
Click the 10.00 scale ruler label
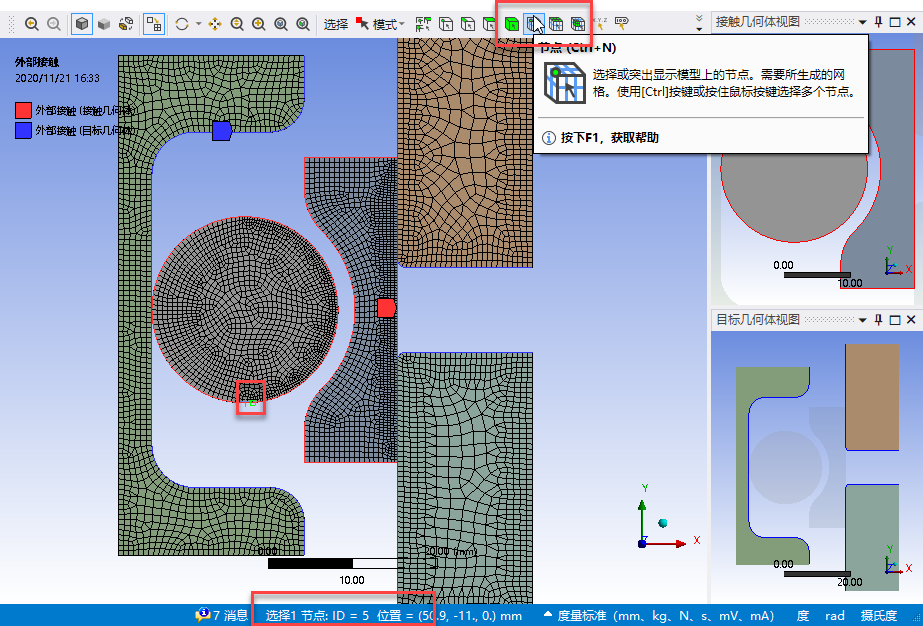(x=352, y=580)
